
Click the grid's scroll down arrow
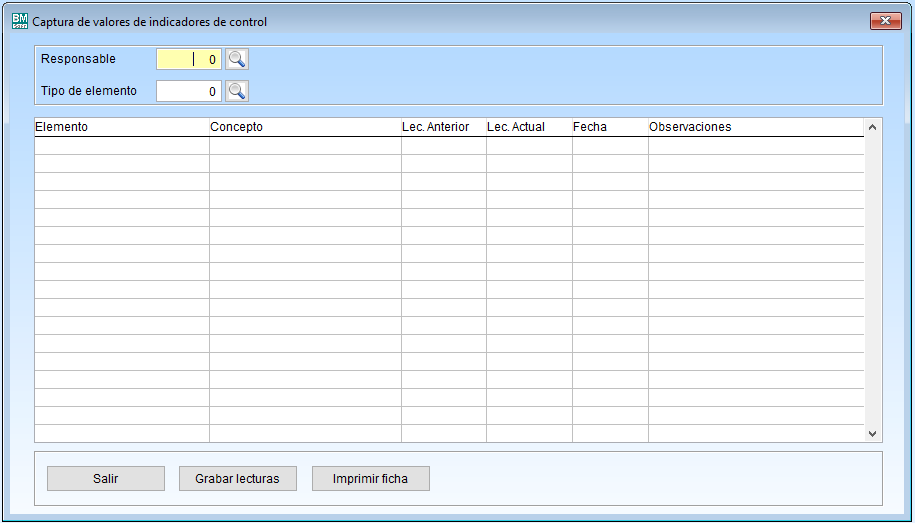[x=872, y=434]
